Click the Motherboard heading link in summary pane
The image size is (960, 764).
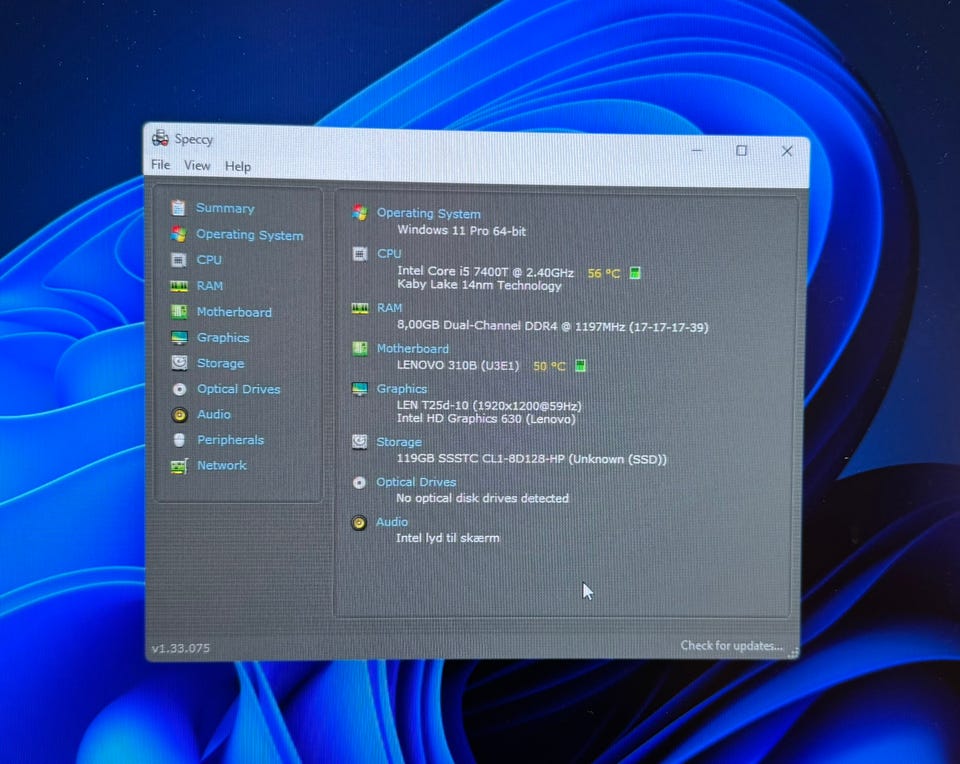click(x=413, y=348)
